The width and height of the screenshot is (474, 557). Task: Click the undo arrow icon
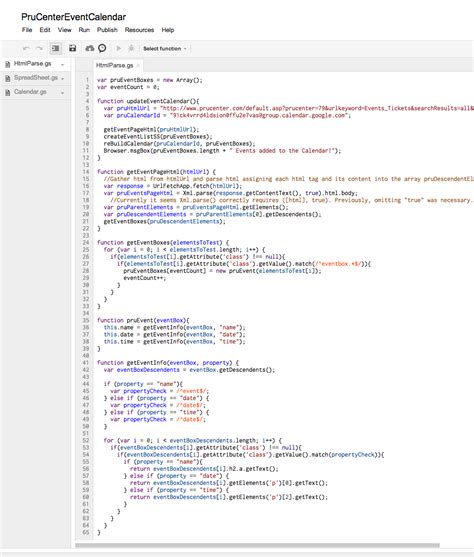pyautogui.click(x=26, y=48)
